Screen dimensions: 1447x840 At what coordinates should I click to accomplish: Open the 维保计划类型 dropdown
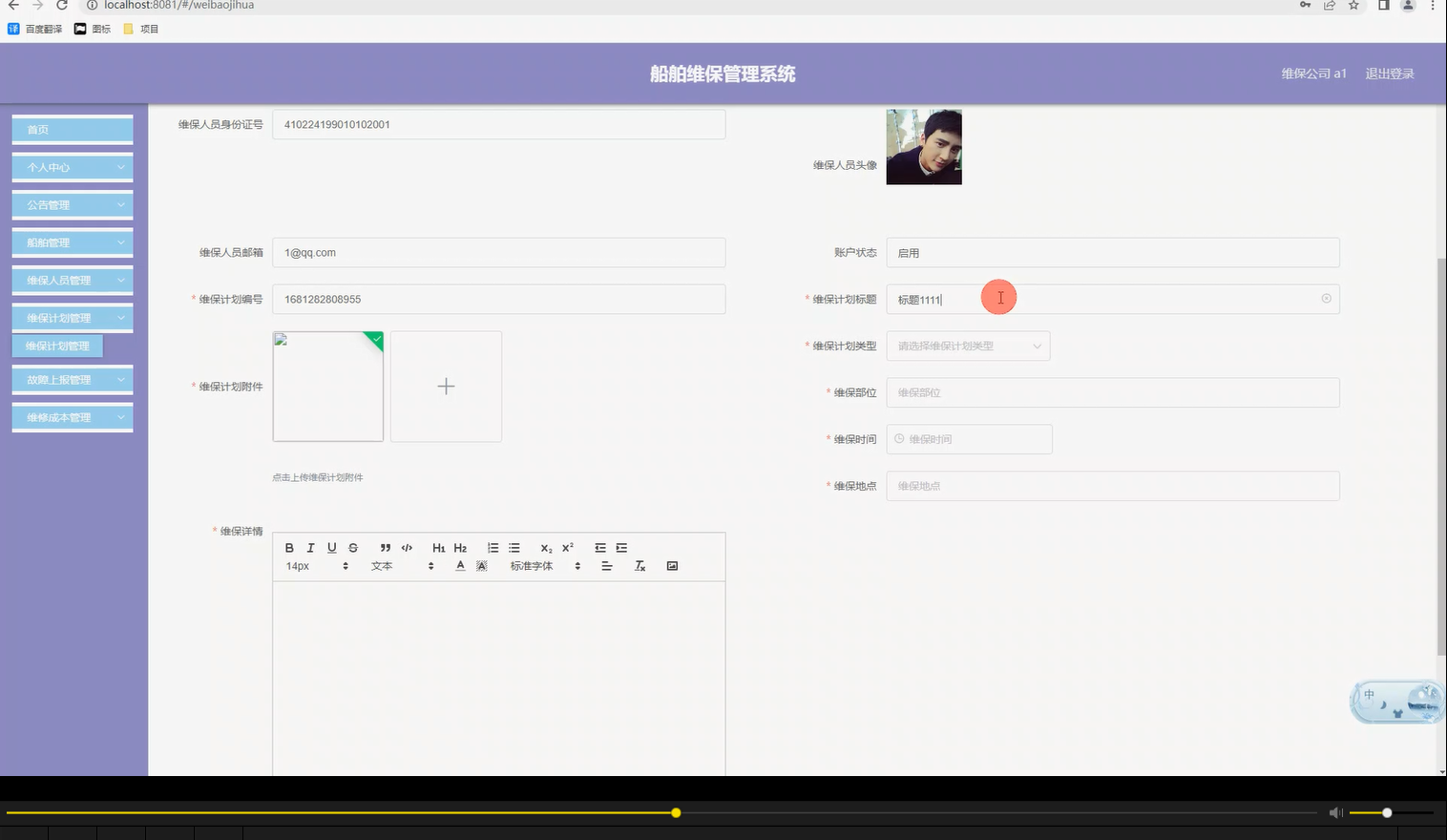[968, 346]
